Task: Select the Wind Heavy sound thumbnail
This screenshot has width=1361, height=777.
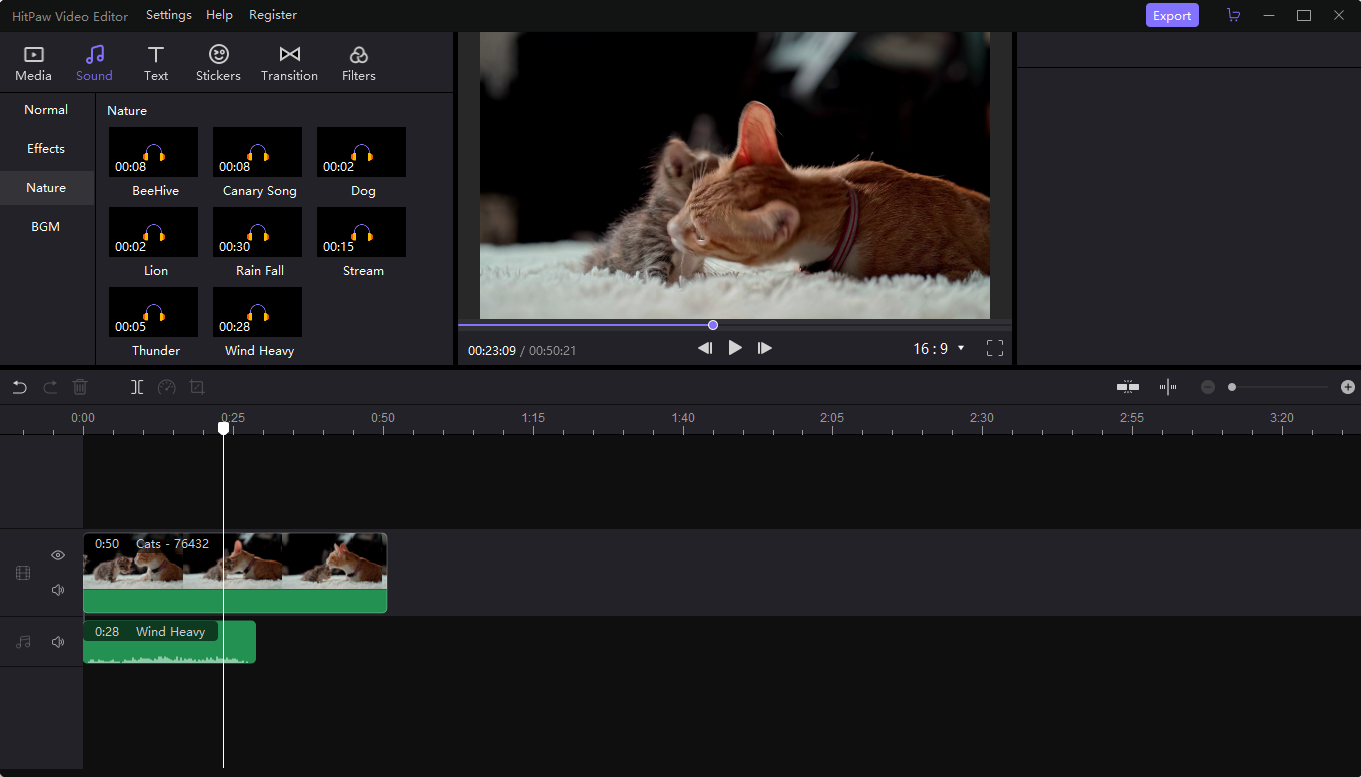Action: (x=257, y=312)
